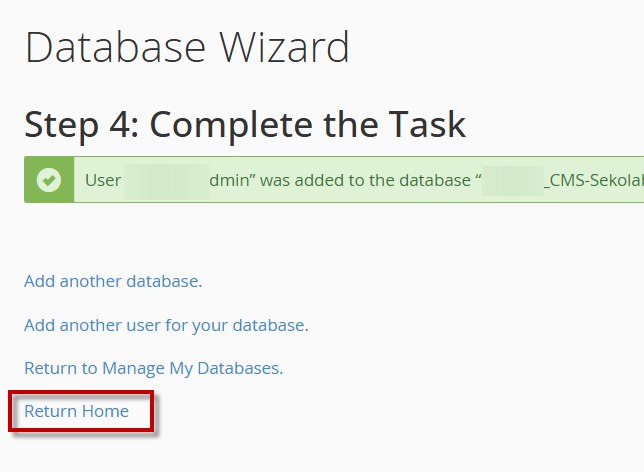Click the dark green icon block of the alert
Screen dimensions: 644x472
click(x=49, y=180)
